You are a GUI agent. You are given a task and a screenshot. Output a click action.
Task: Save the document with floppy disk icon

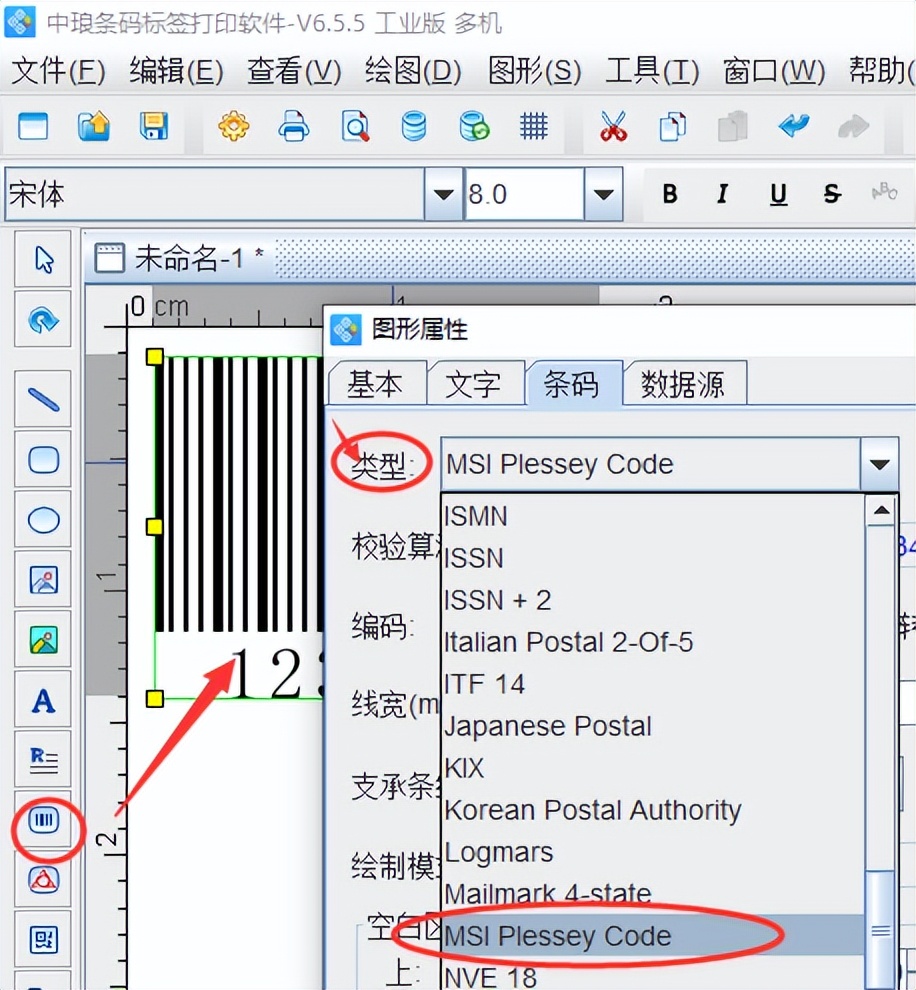tap(152, 127)
